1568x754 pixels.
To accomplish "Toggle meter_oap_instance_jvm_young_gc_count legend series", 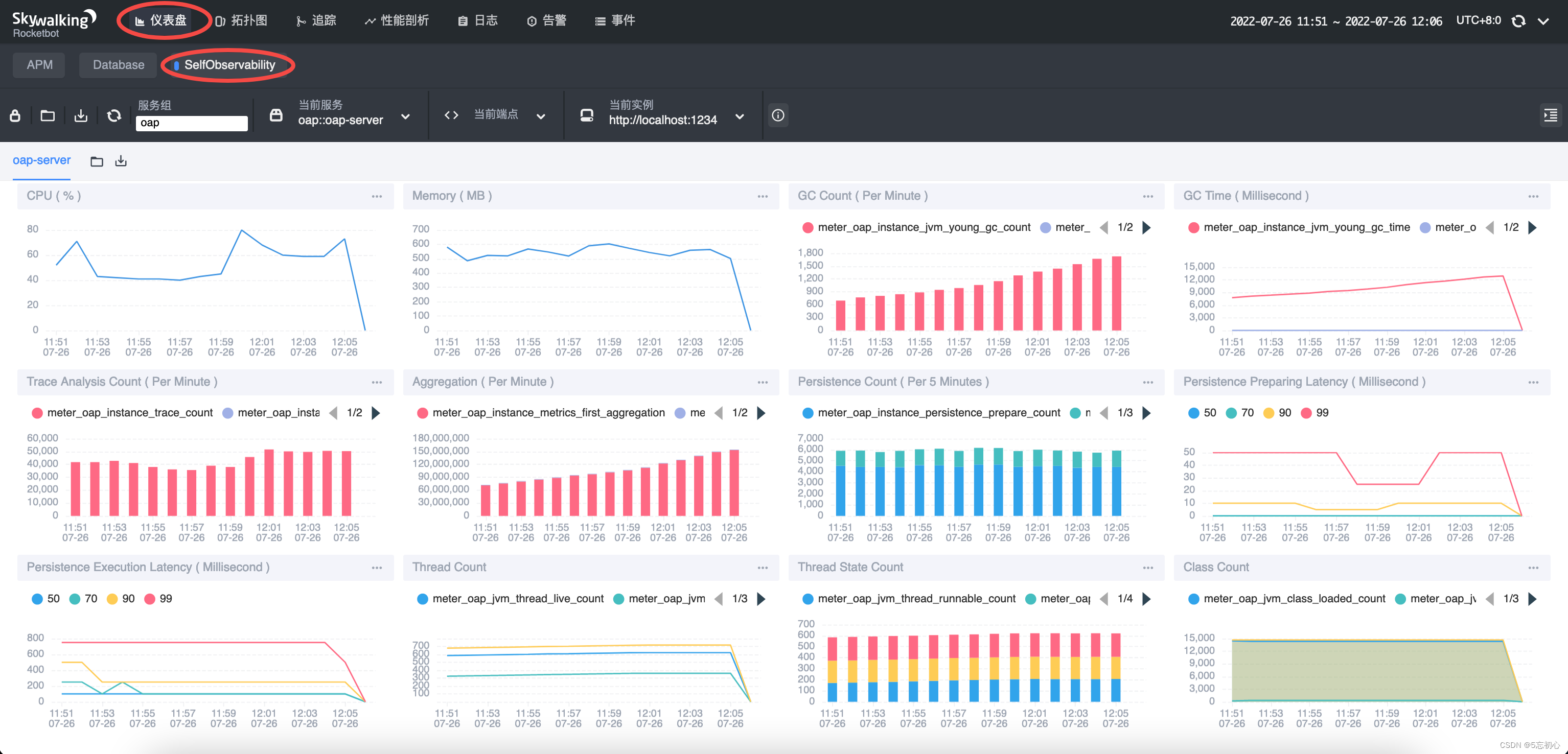I will pos(916,228).
